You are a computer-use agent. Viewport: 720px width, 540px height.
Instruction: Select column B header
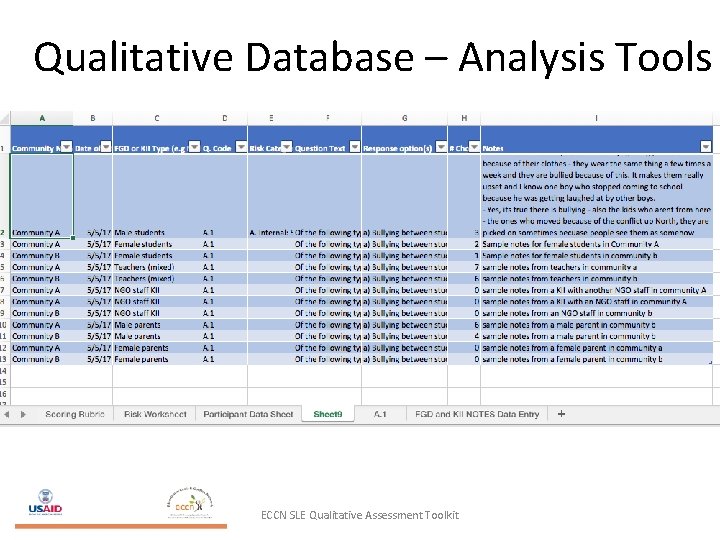(93, 118)
